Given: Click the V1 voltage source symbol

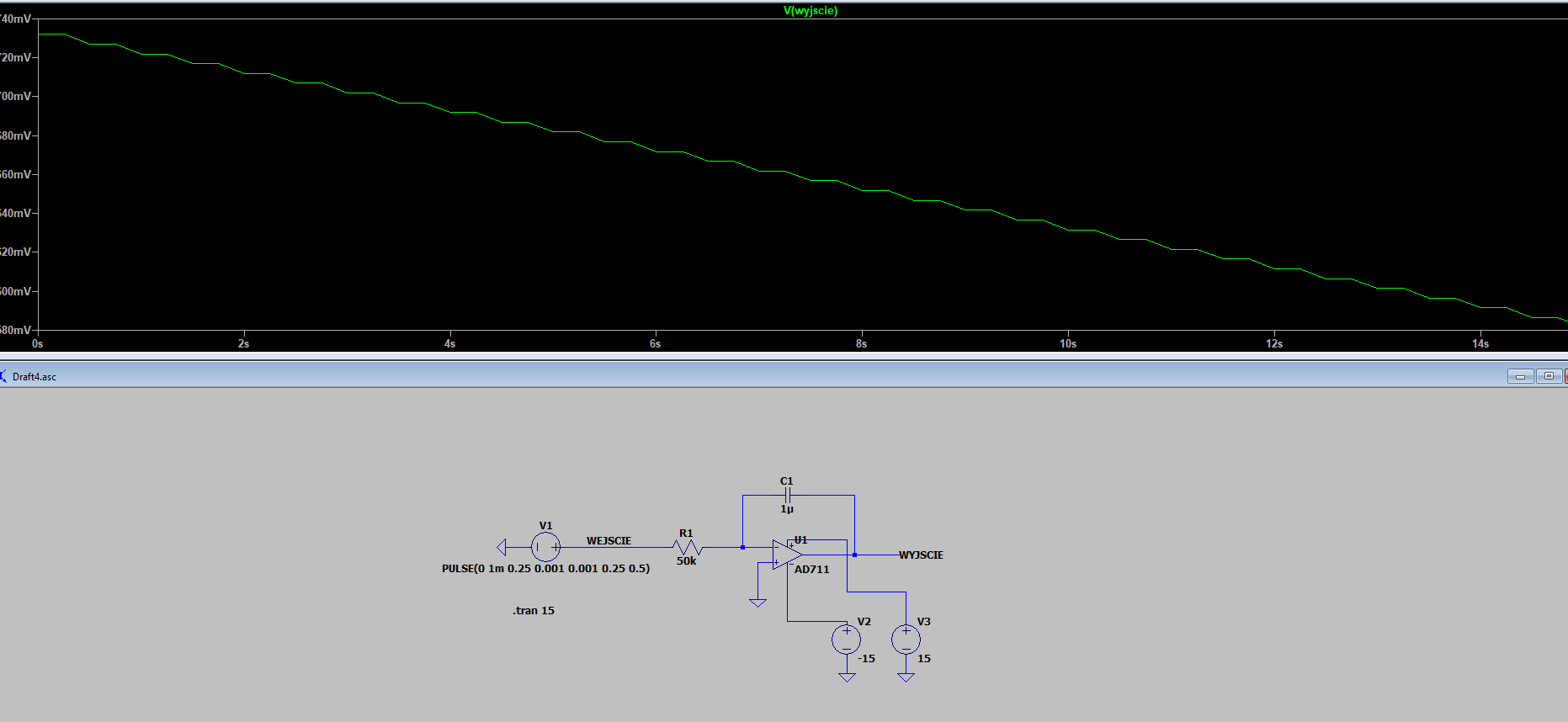Looking at the screenshot, I should coord(545,548).
